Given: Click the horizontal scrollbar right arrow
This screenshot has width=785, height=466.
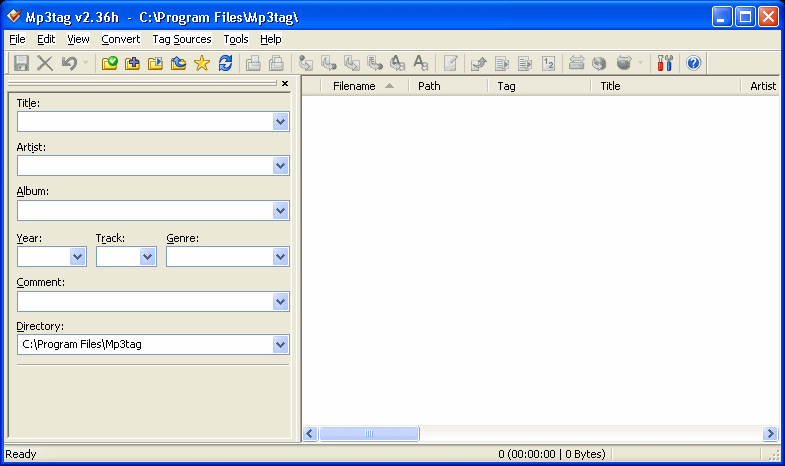Looking at the screenshot, I should point(770,433).
